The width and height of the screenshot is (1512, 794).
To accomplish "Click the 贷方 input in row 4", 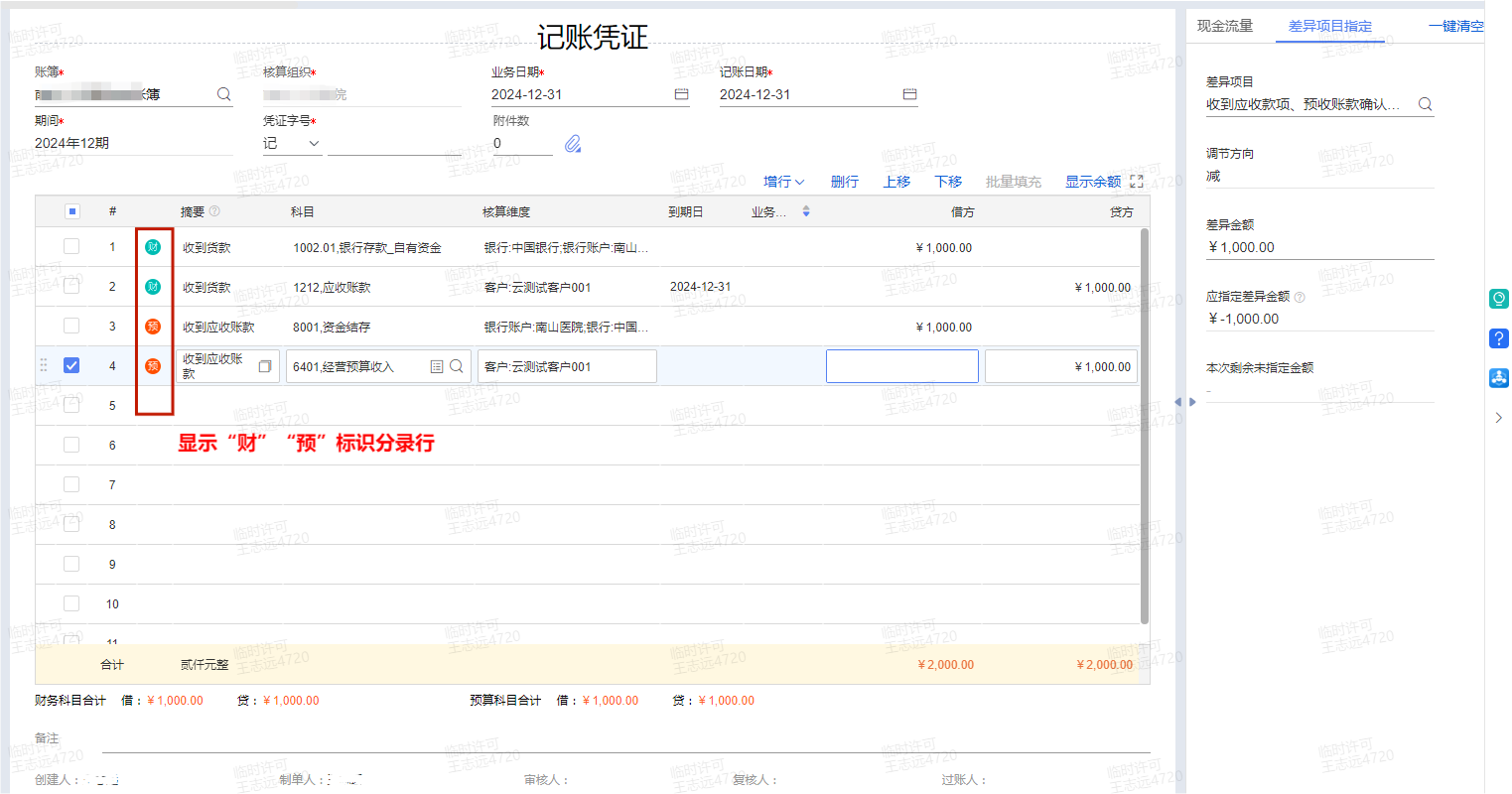I will [1061, 366].
